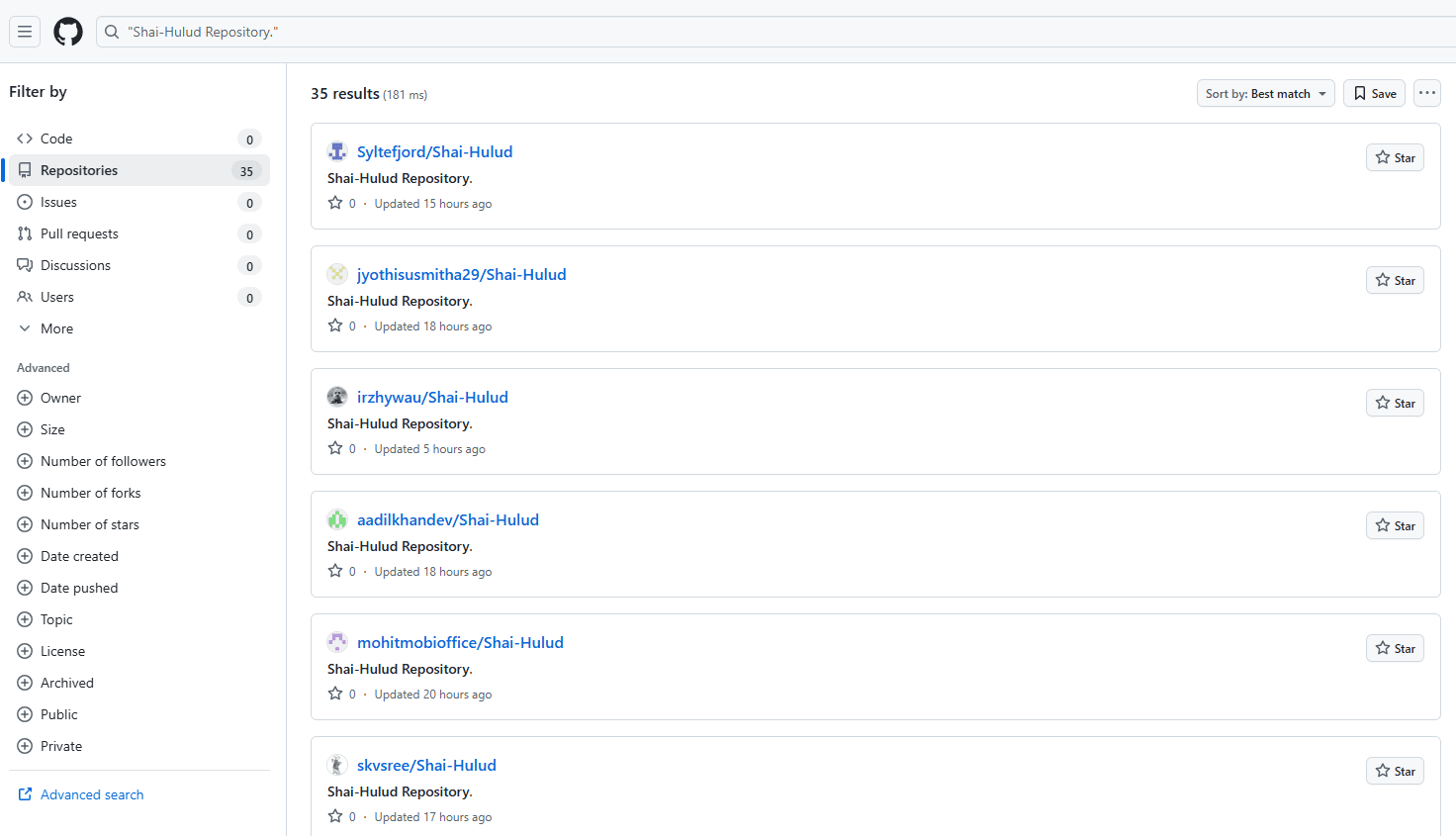Click aadilkhandev's avatar icon
The height and width of the screenshot is (836, 1456).
[337, 519]
